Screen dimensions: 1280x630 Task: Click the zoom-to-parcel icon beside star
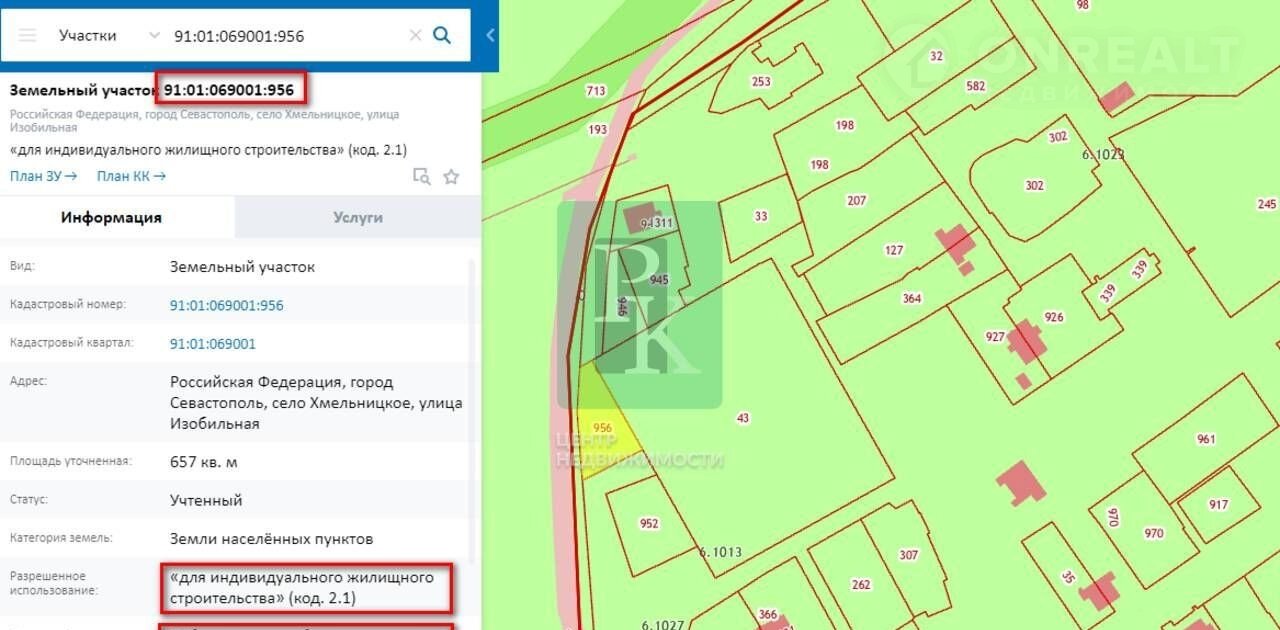pos(422,177)
